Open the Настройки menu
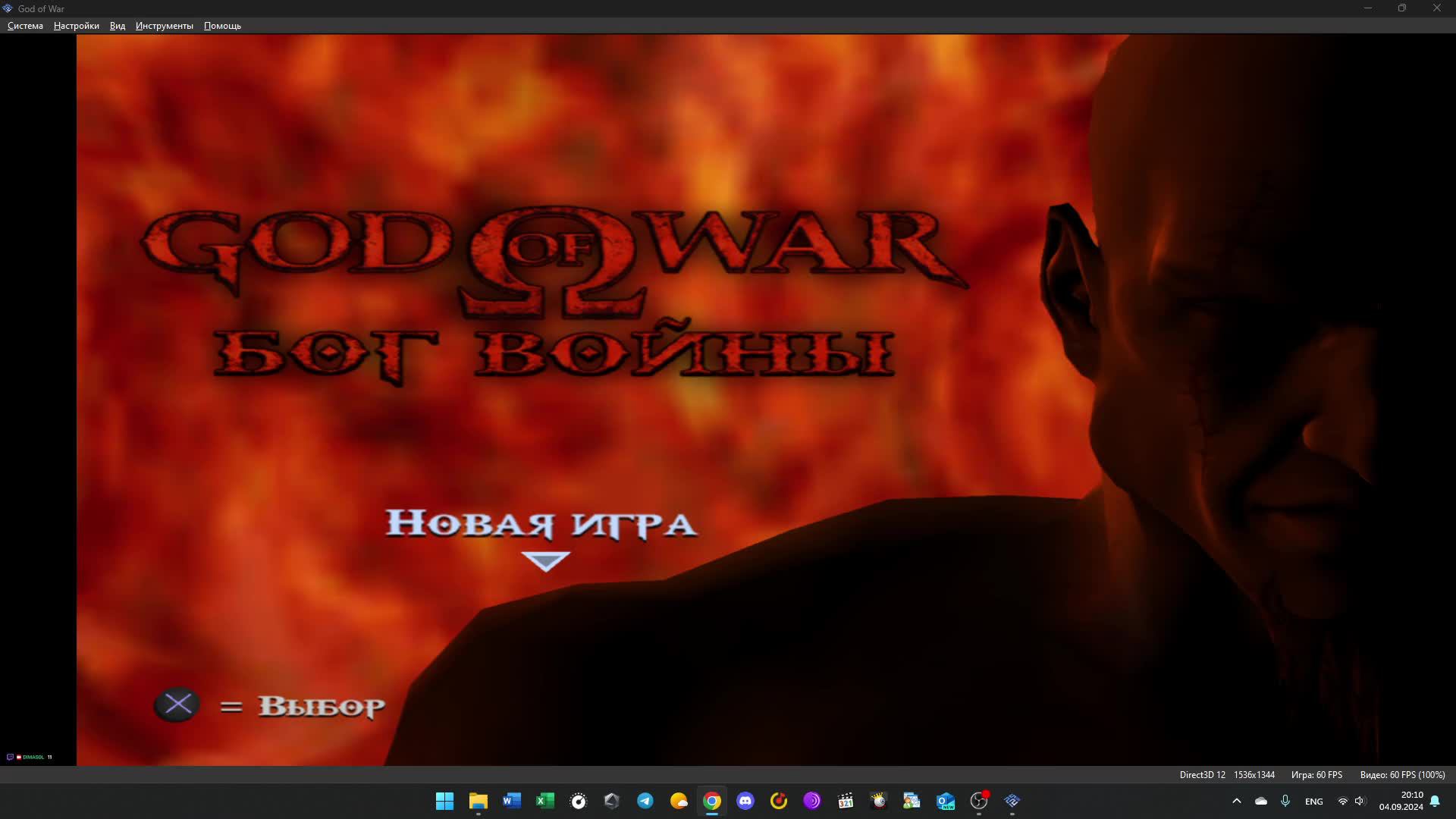The image size is (1456, 819). click(76, 26)
